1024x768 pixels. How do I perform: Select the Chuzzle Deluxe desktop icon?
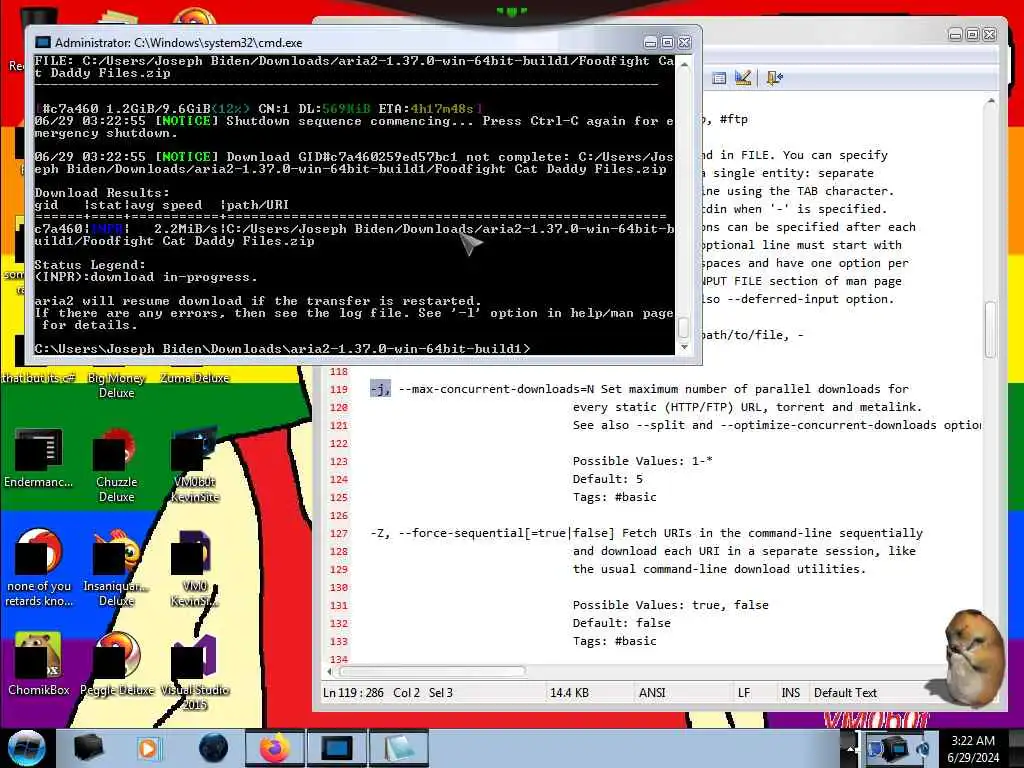[116, 465]
